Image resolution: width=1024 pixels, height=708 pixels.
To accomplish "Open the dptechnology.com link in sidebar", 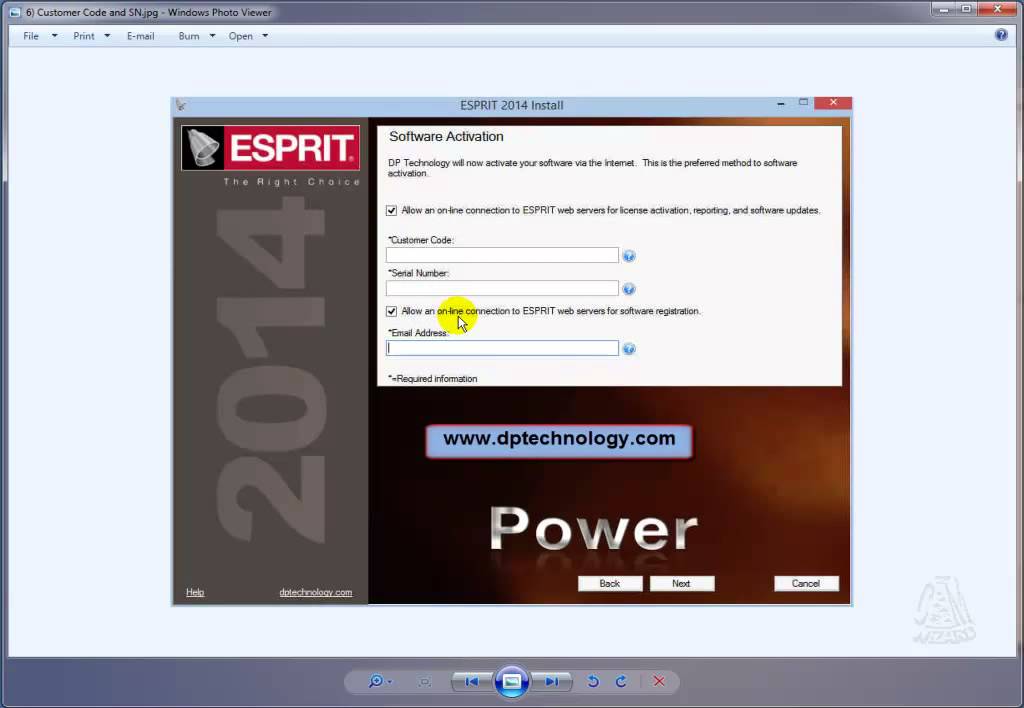I will 315,592.
